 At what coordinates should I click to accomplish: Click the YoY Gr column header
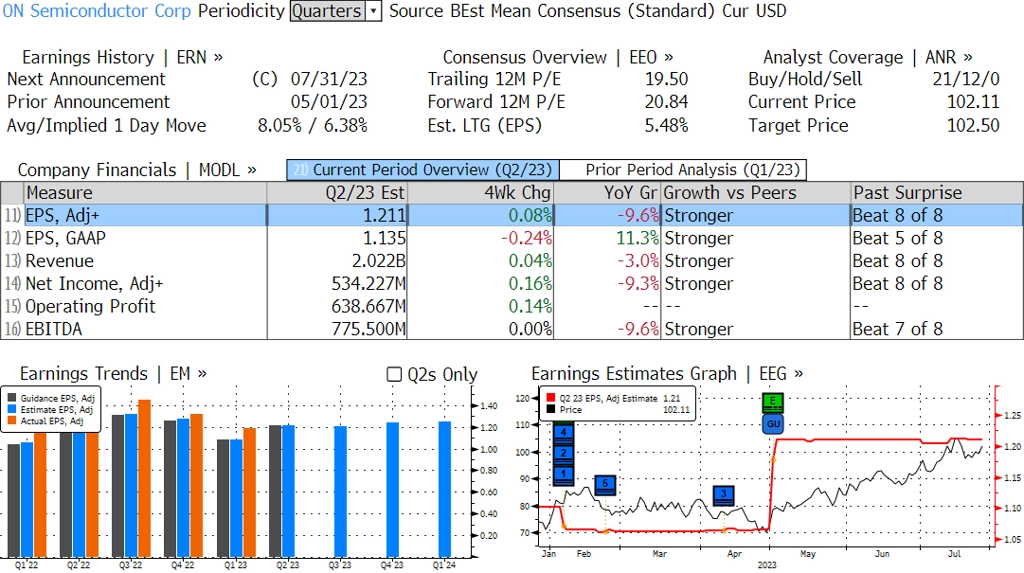(x=607, y=193)
